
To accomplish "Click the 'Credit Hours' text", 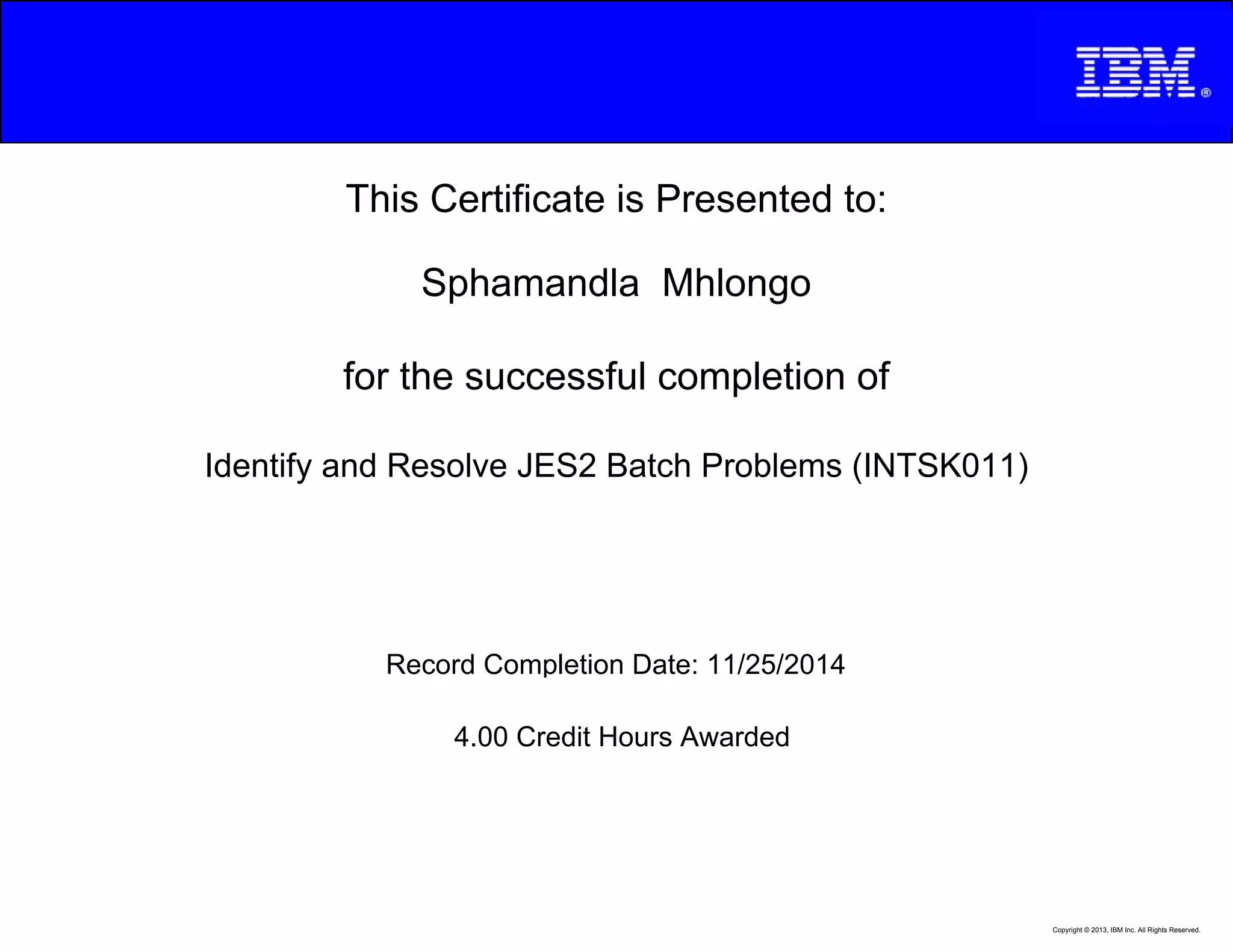I will pyautogui.click(x=594, y=737).
